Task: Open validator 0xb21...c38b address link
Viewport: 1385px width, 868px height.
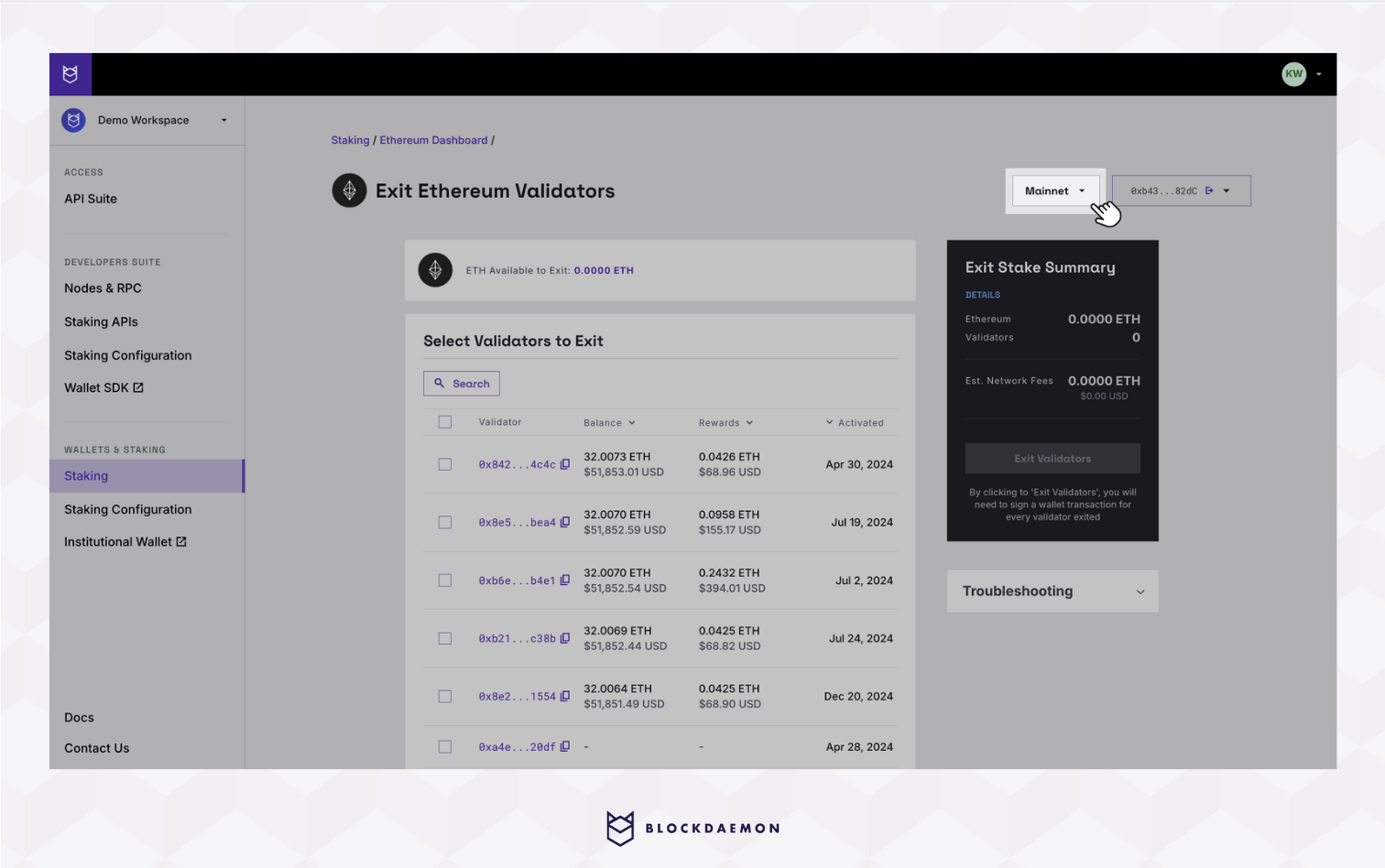Action: pyautogui.click(x=517, y=638)
